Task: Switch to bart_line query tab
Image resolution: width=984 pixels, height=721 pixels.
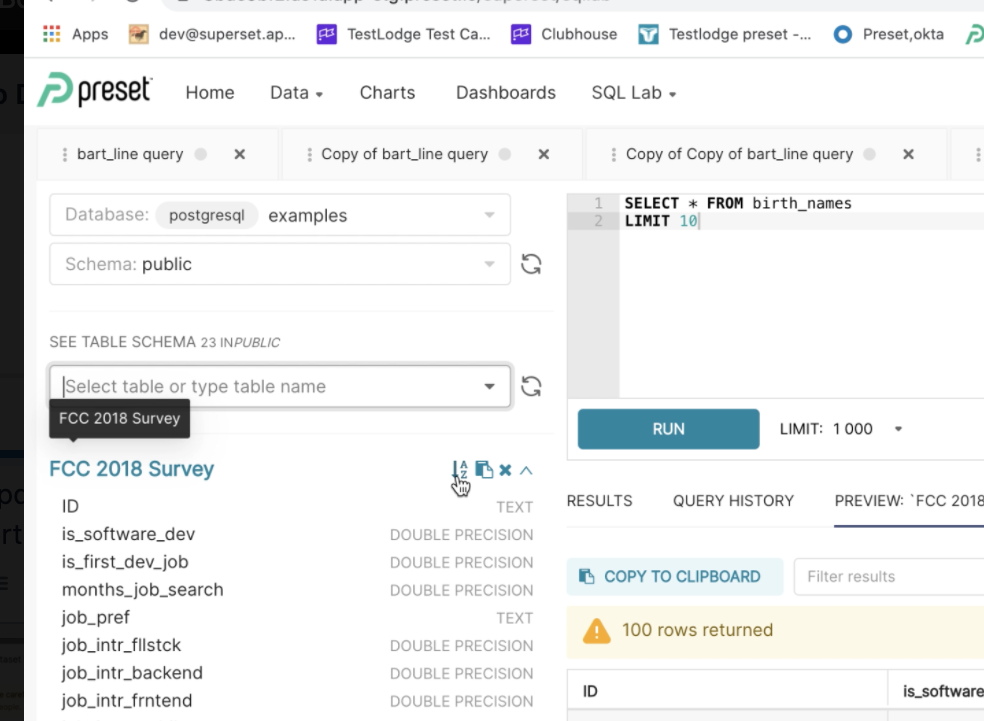Action: coord(130,154)
